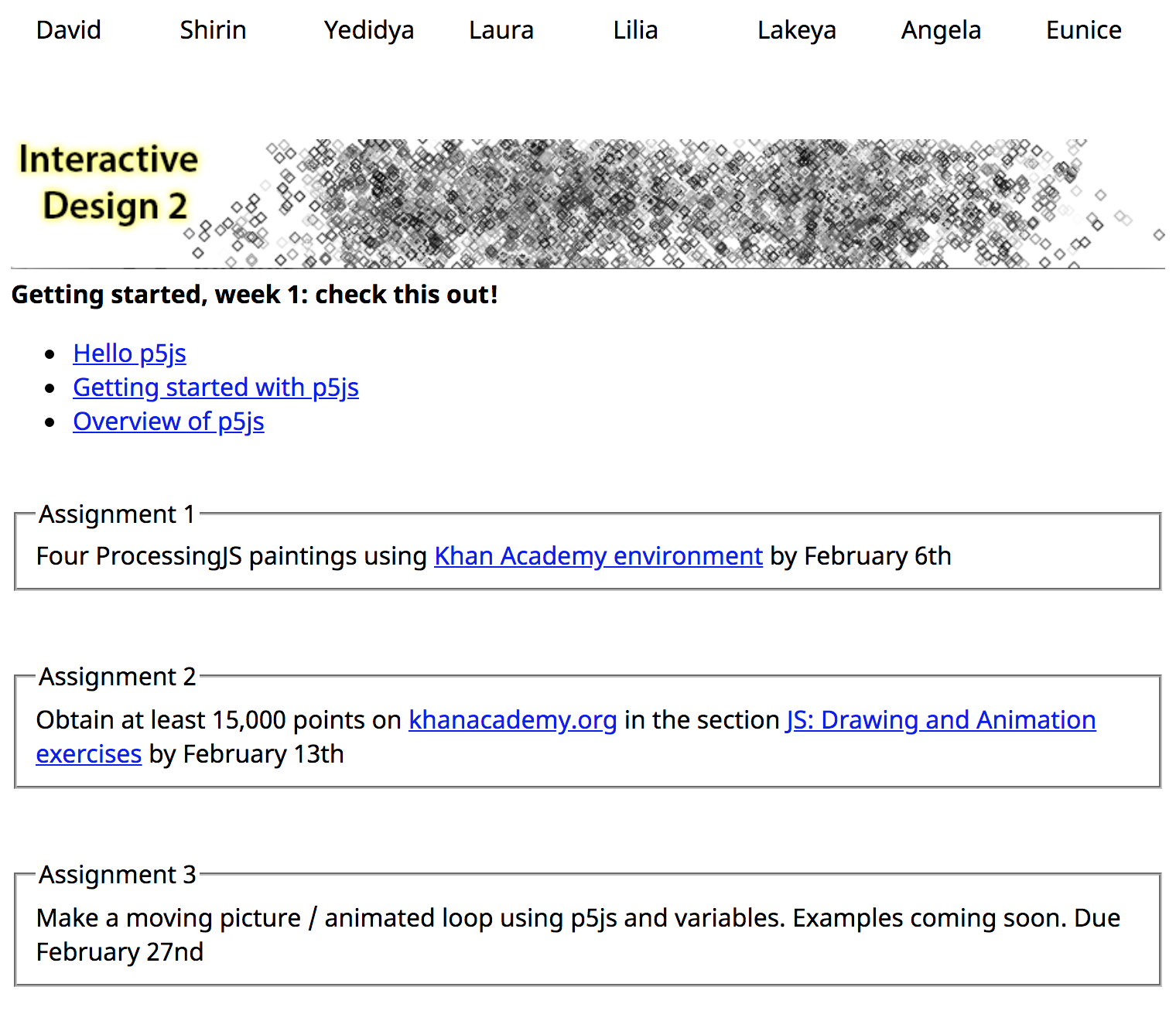This screenshot has height=1021, width=1176.
Task: Click the Getting started week 1 heading
Action: coord(255,295)
